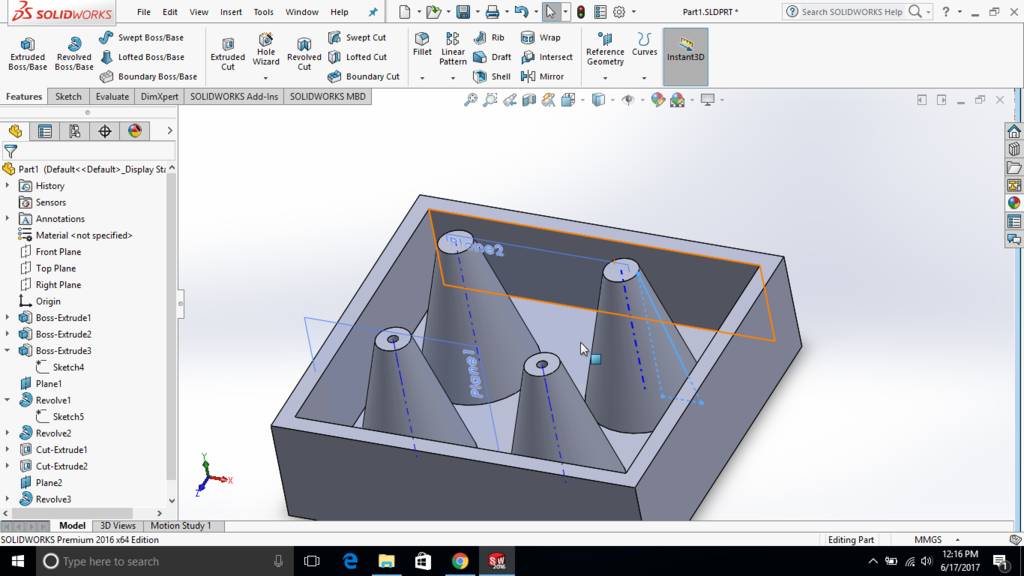1024x576 pixels.
Task: Select the Front Plane item
Action: pos(58,251)
